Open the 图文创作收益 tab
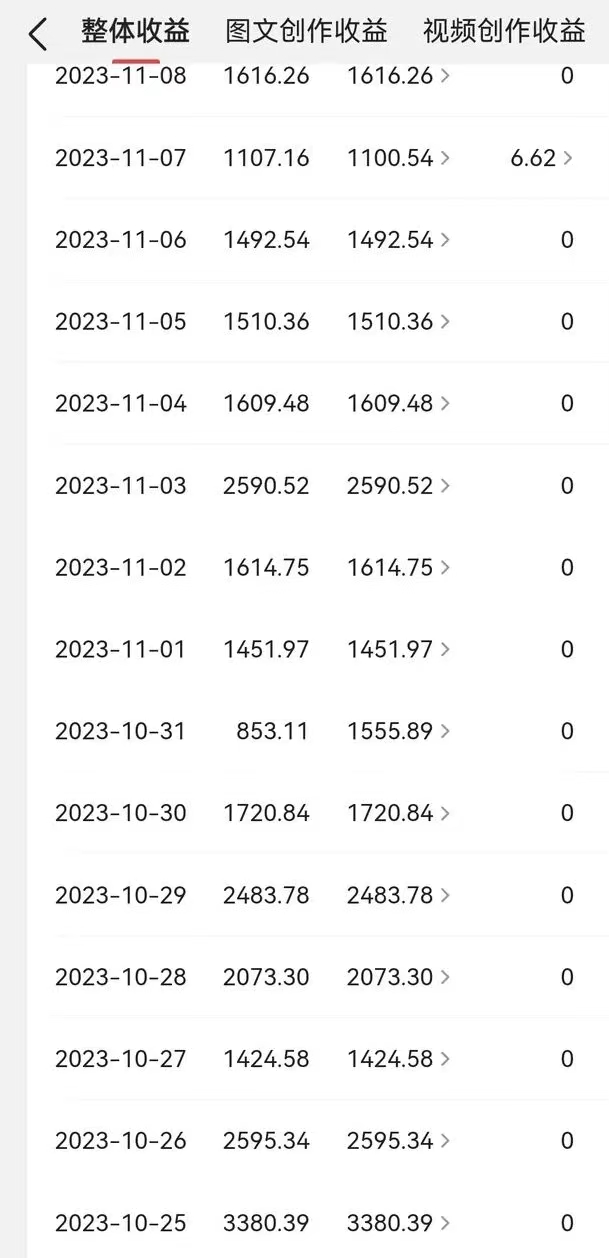The height and width of the screenshot is (1258, 609). click(x=306, y=32)
